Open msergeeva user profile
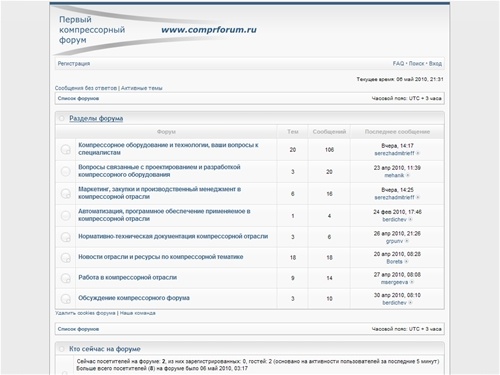The width and height of the screenshot is (500, 375). [394, 282]
